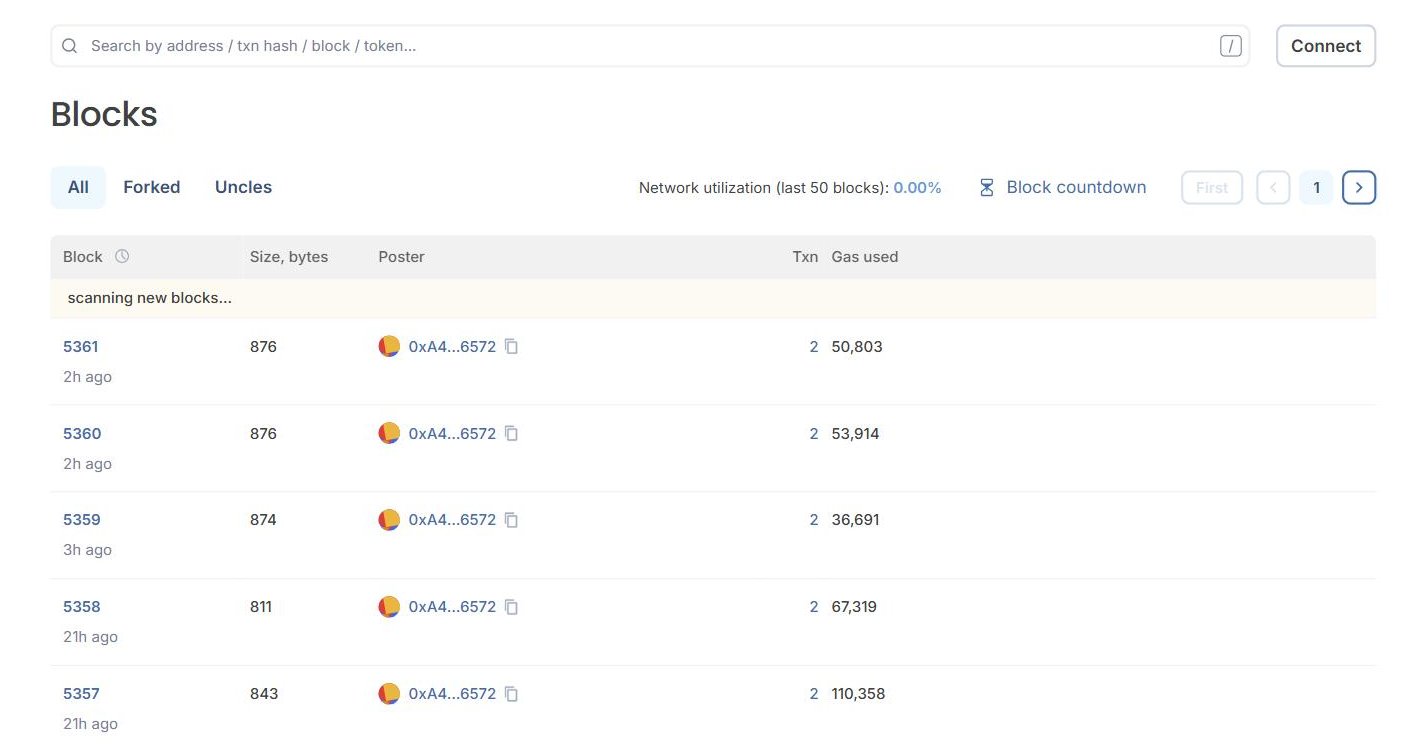Open poster address 0xA4...6572 for block 5360
This screenshot has width=1420, height=744.
[452, 434]
